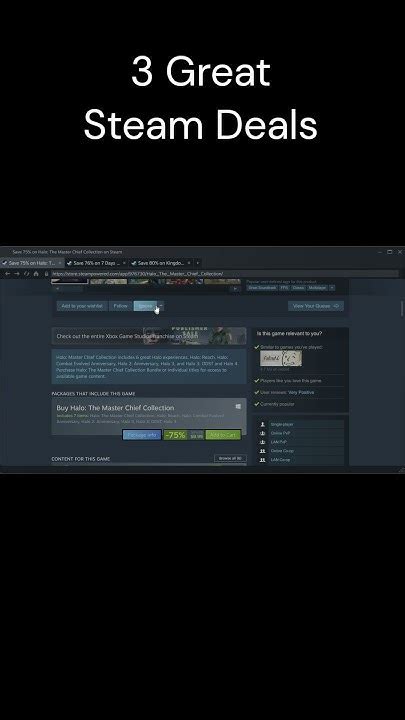The width and height of the screenshot is (405, 720).
Task: Expand the dropdown arrow next to Ignore
Action: tap(161, 306)
